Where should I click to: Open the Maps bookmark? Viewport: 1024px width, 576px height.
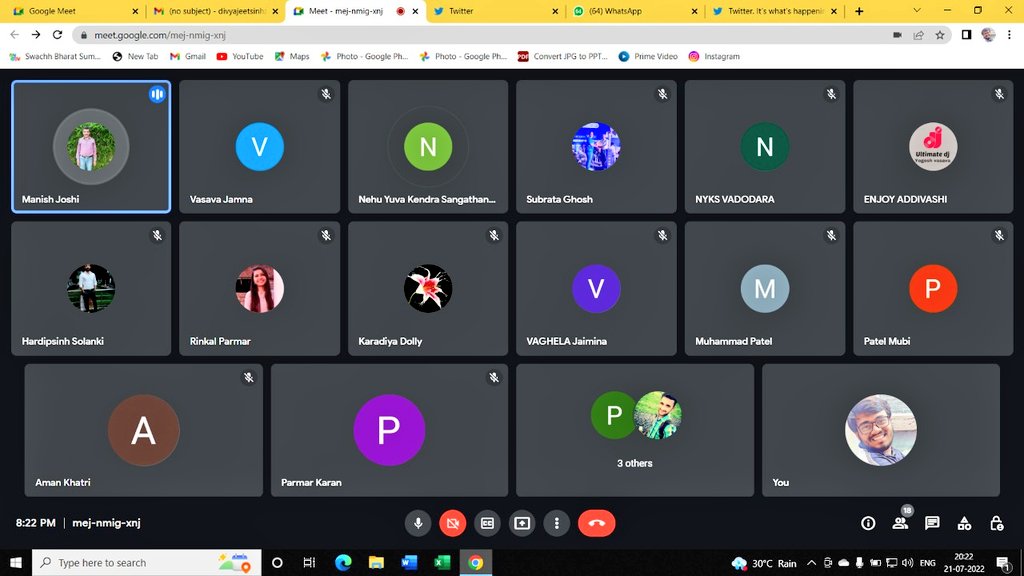click(x=292, y=56)
